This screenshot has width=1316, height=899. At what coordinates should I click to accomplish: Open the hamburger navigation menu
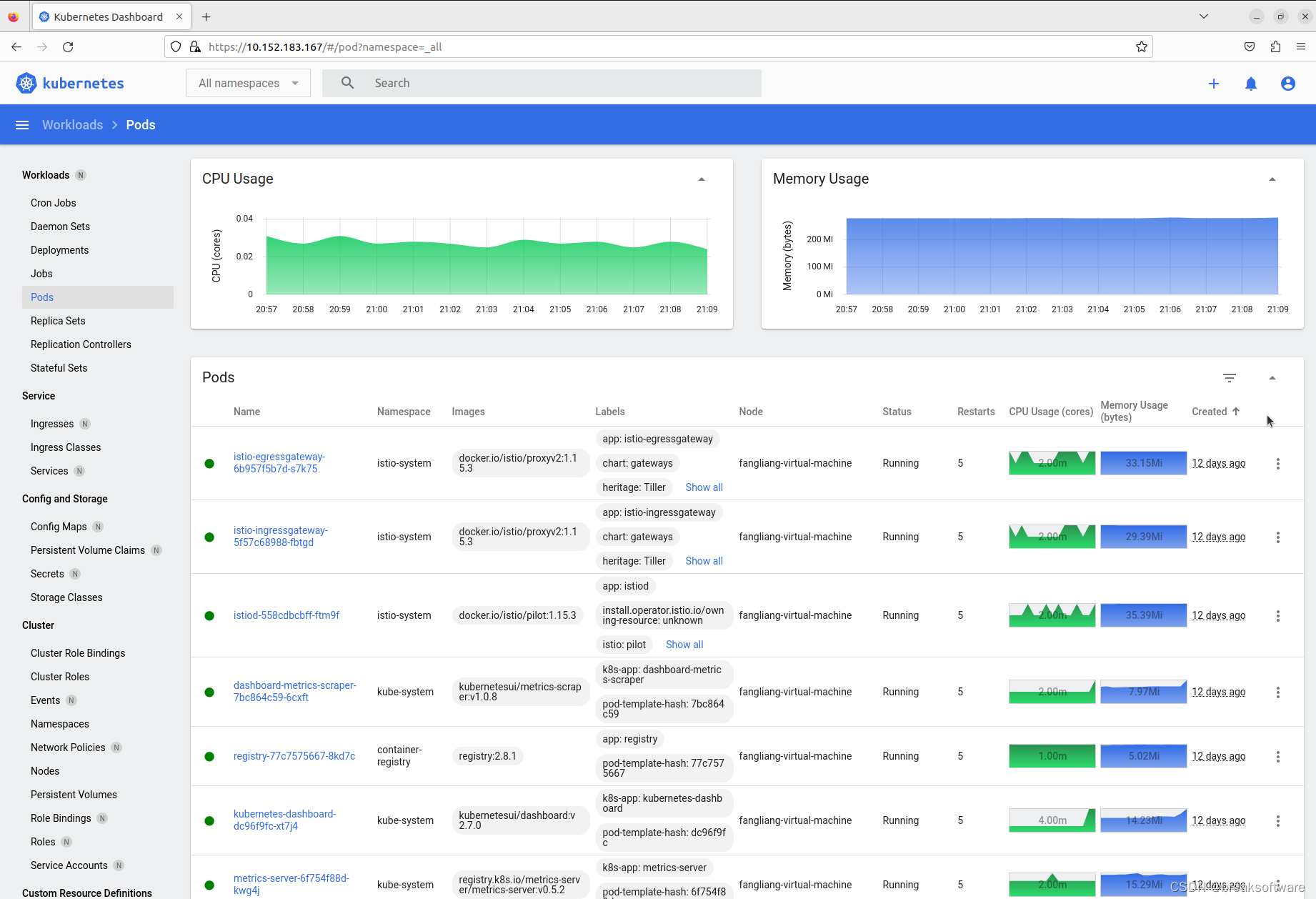pyautogui.click(x=22, y=125)
